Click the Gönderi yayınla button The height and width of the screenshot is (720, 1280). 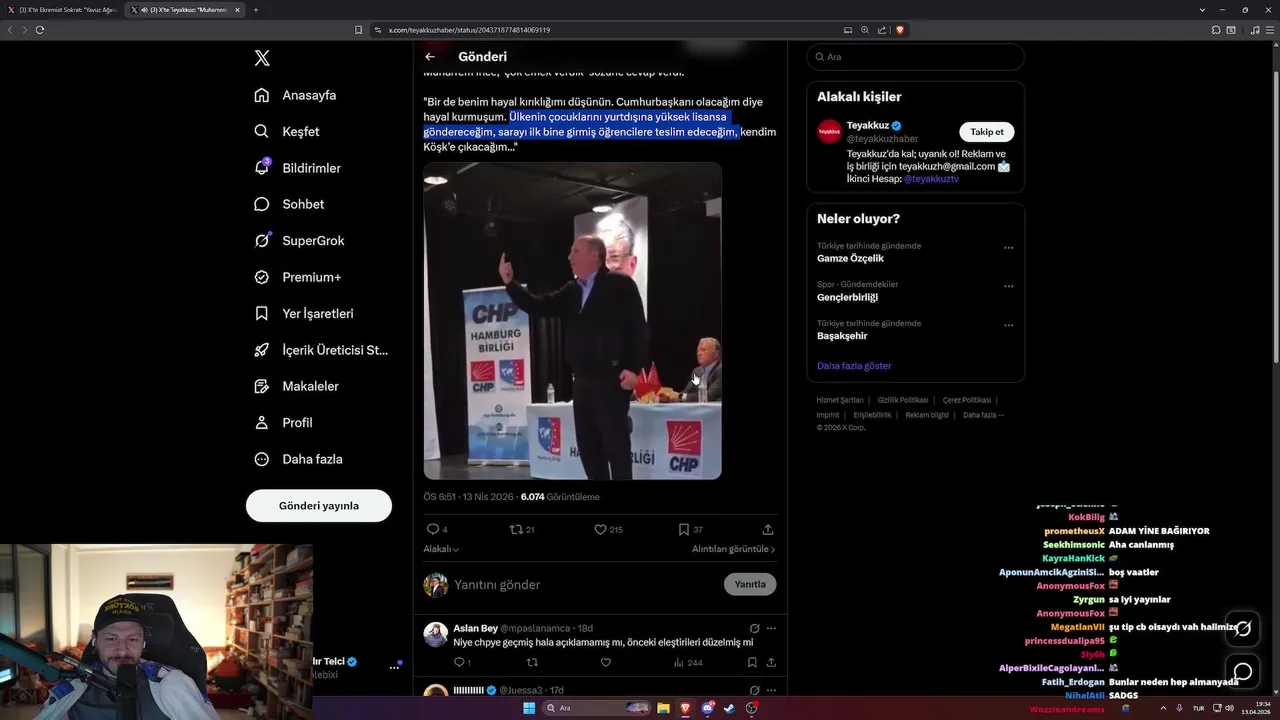tap(319, 506)
